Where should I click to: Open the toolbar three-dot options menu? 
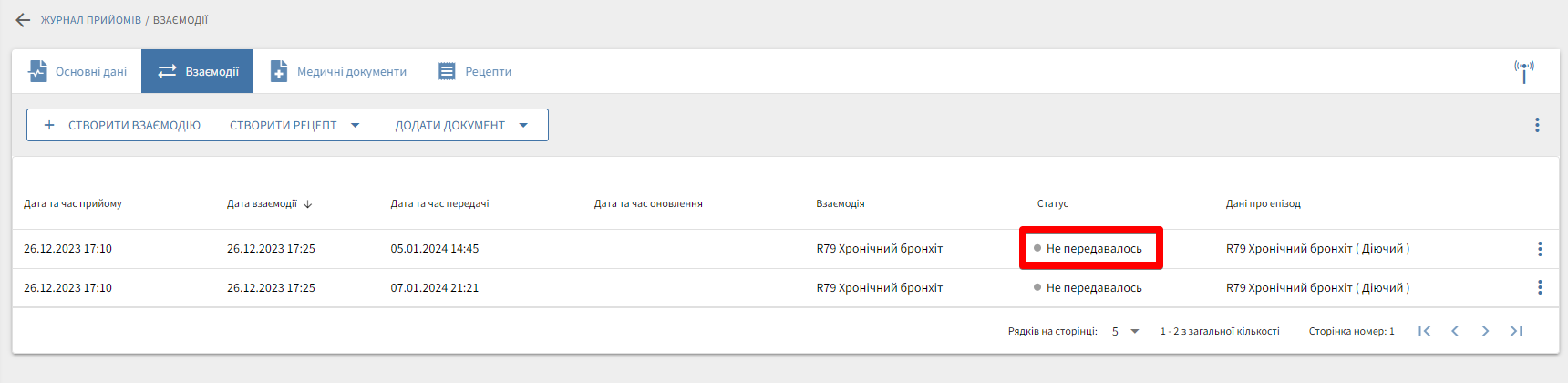[1537, 125]
